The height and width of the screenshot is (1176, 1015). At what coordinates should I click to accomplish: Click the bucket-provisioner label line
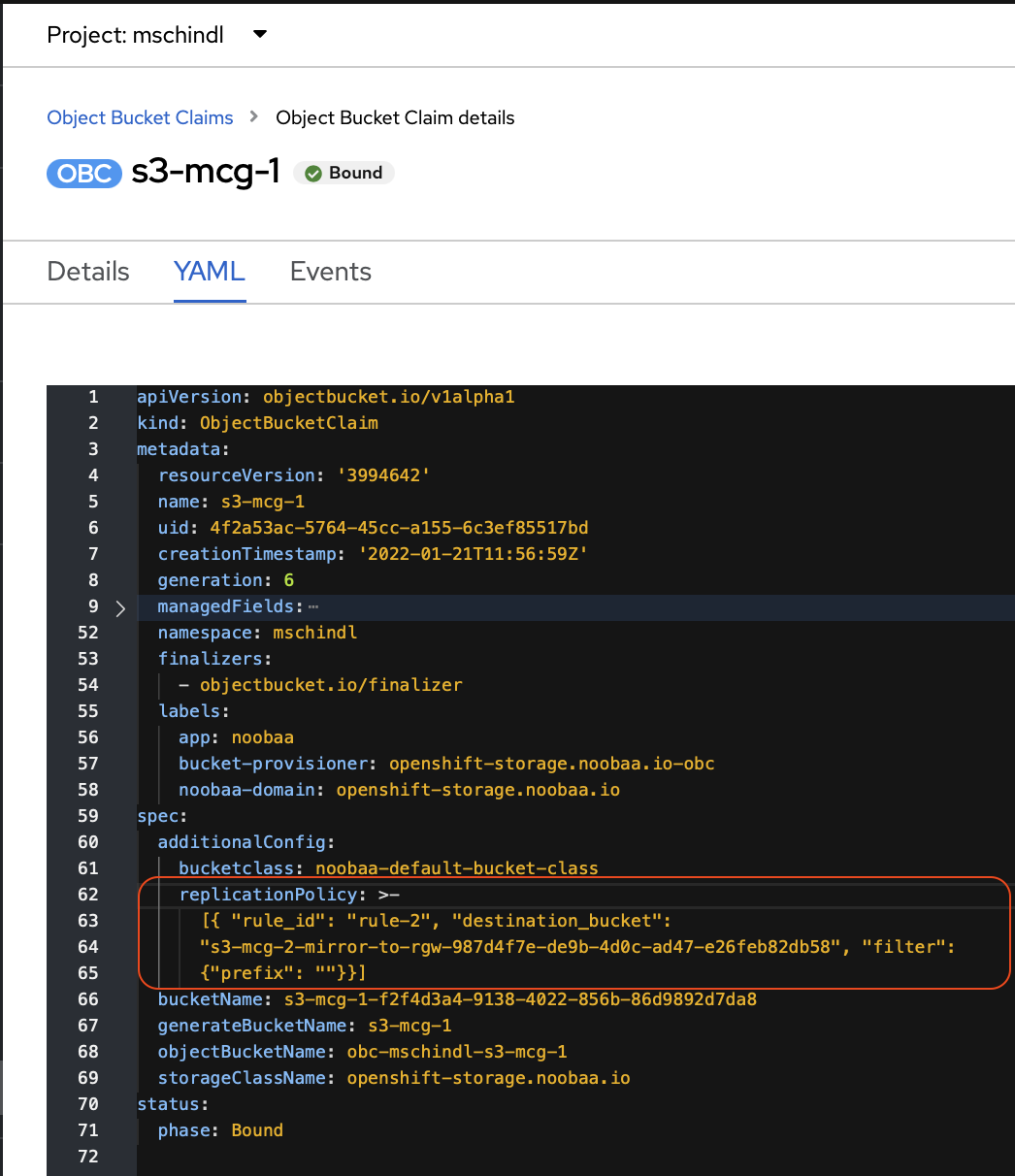point(446,764)
